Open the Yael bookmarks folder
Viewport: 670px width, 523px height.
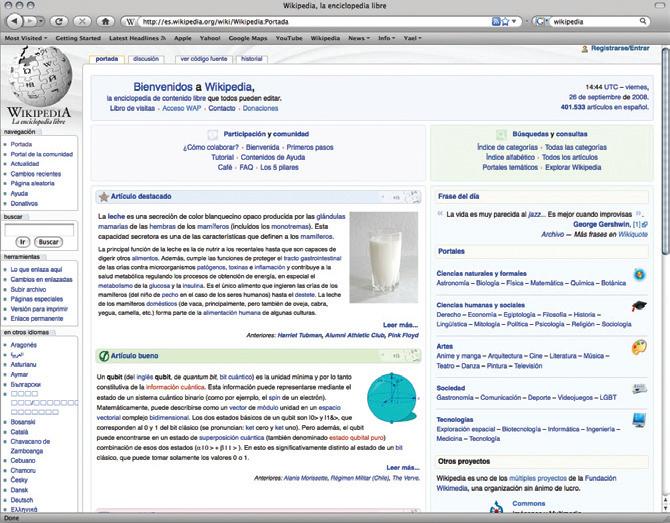(x=412, y=38)
